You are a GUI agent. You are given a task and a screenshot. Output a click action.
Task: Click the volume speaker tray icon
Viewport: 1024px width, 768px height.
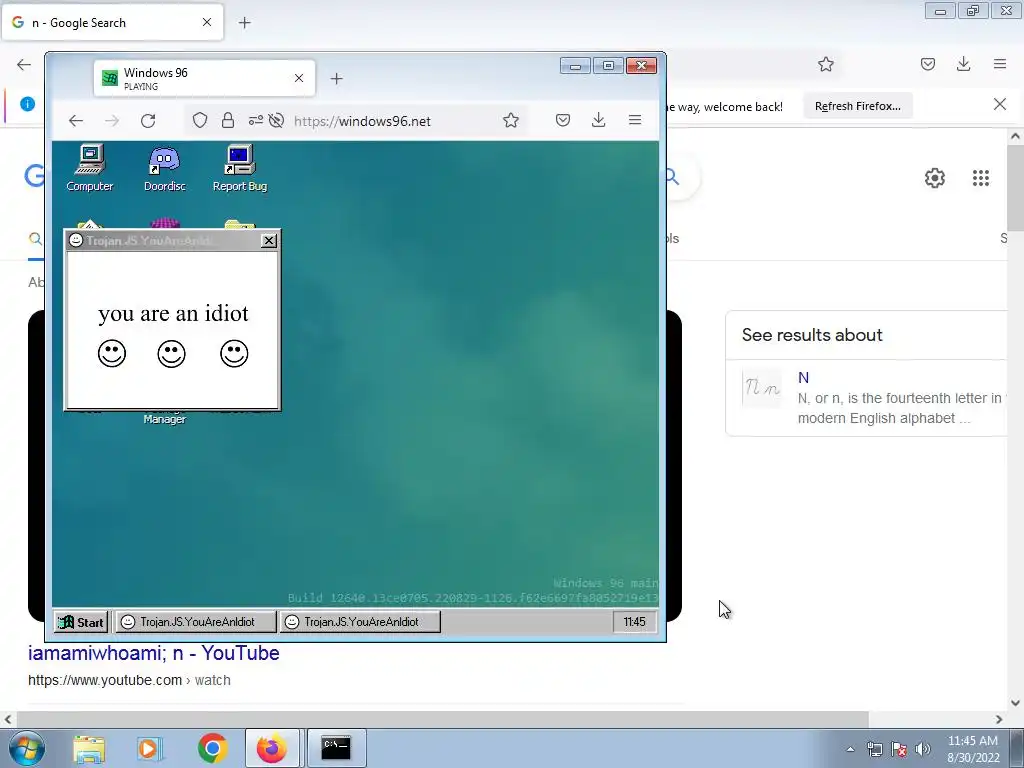[x=923, y=749]
